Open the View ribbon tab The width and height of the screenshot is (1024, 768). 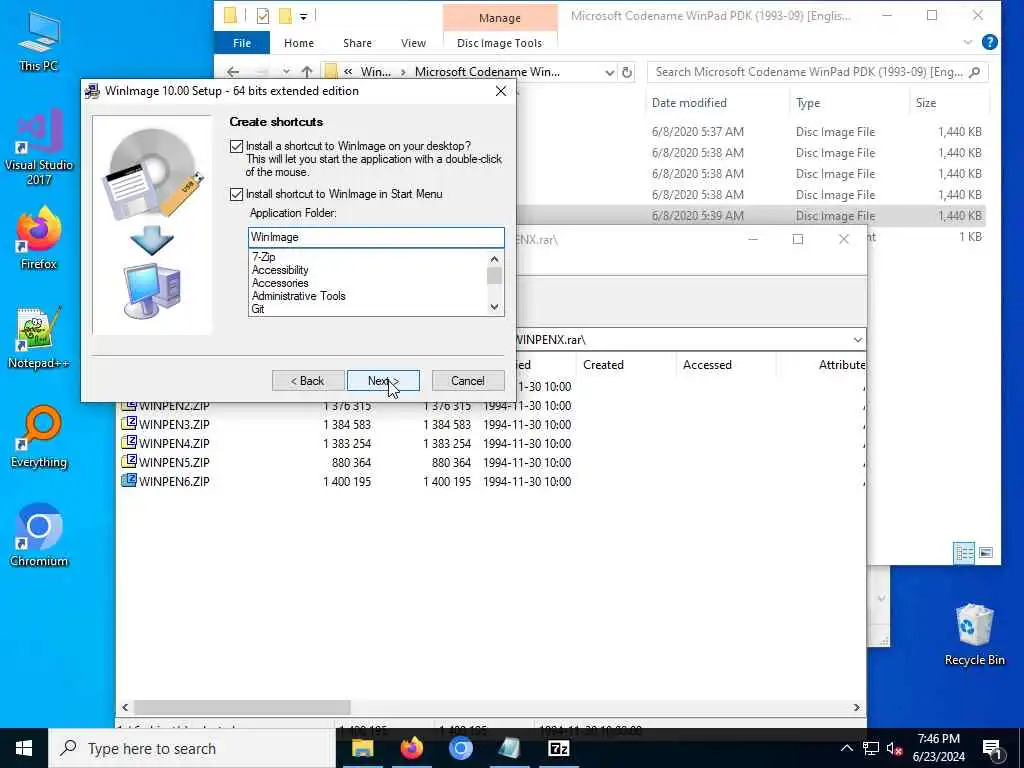point(413,43)
